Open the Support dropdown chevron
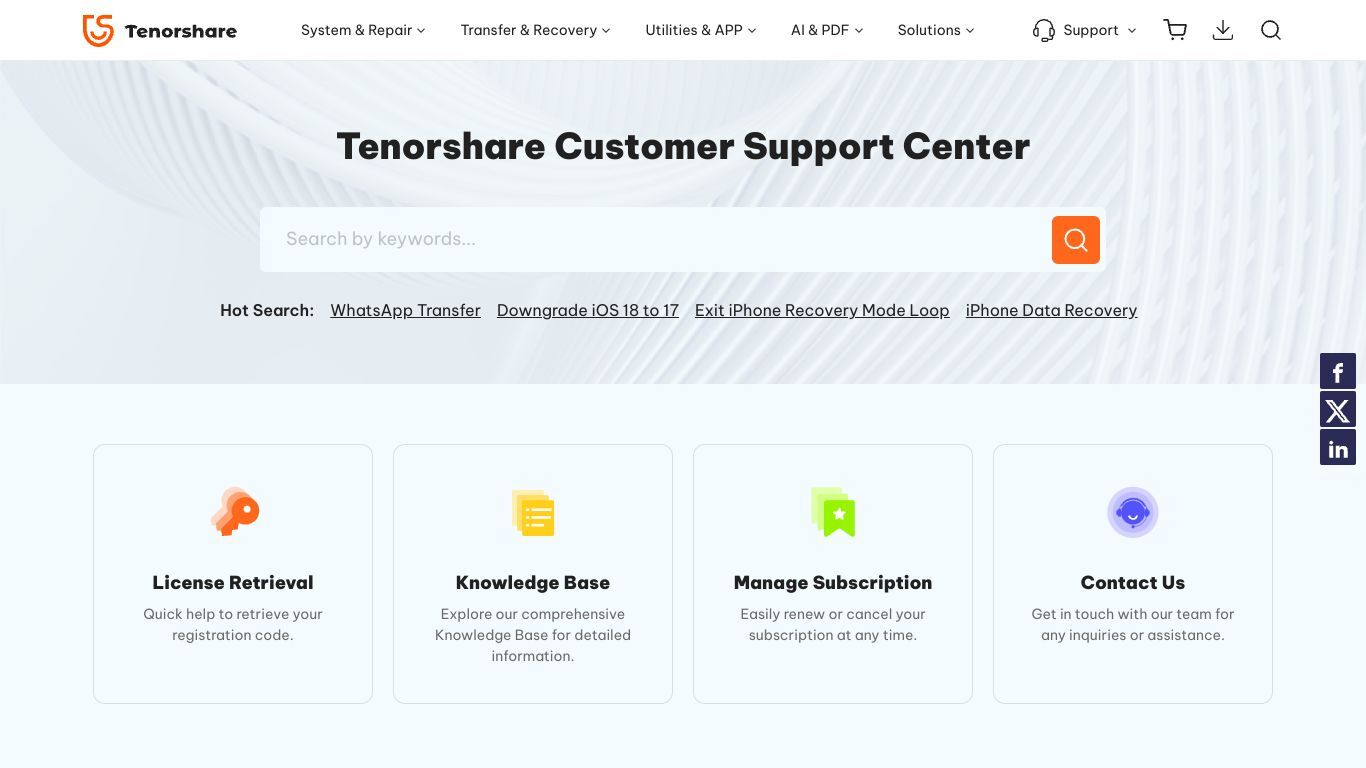Viewport: 1366px width, 768px height. click(x=1132, y=31)
